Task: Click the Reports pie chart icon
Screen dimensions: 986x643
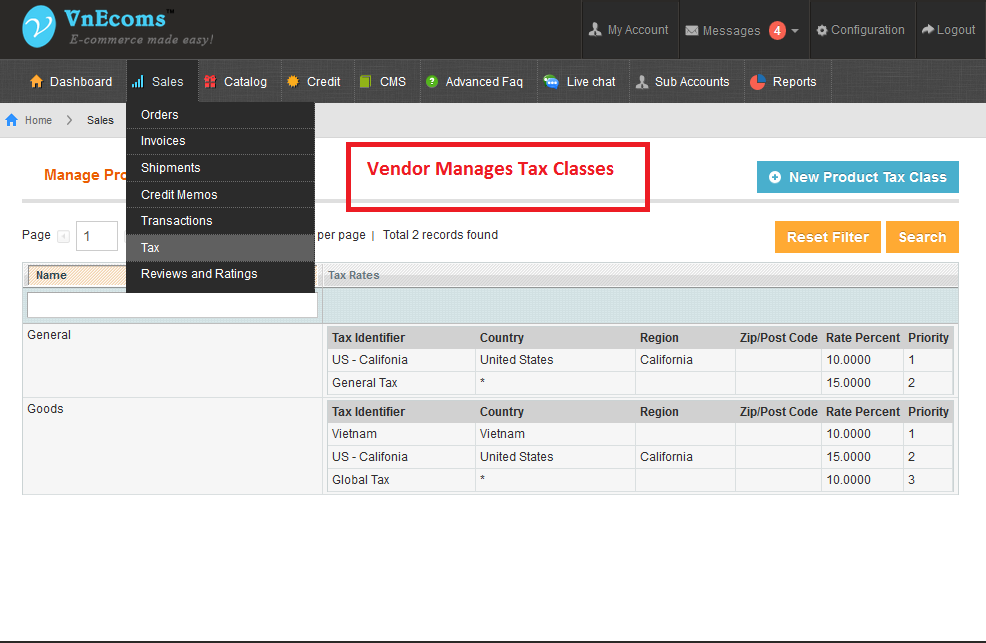Action: click(x=759, y=81)
